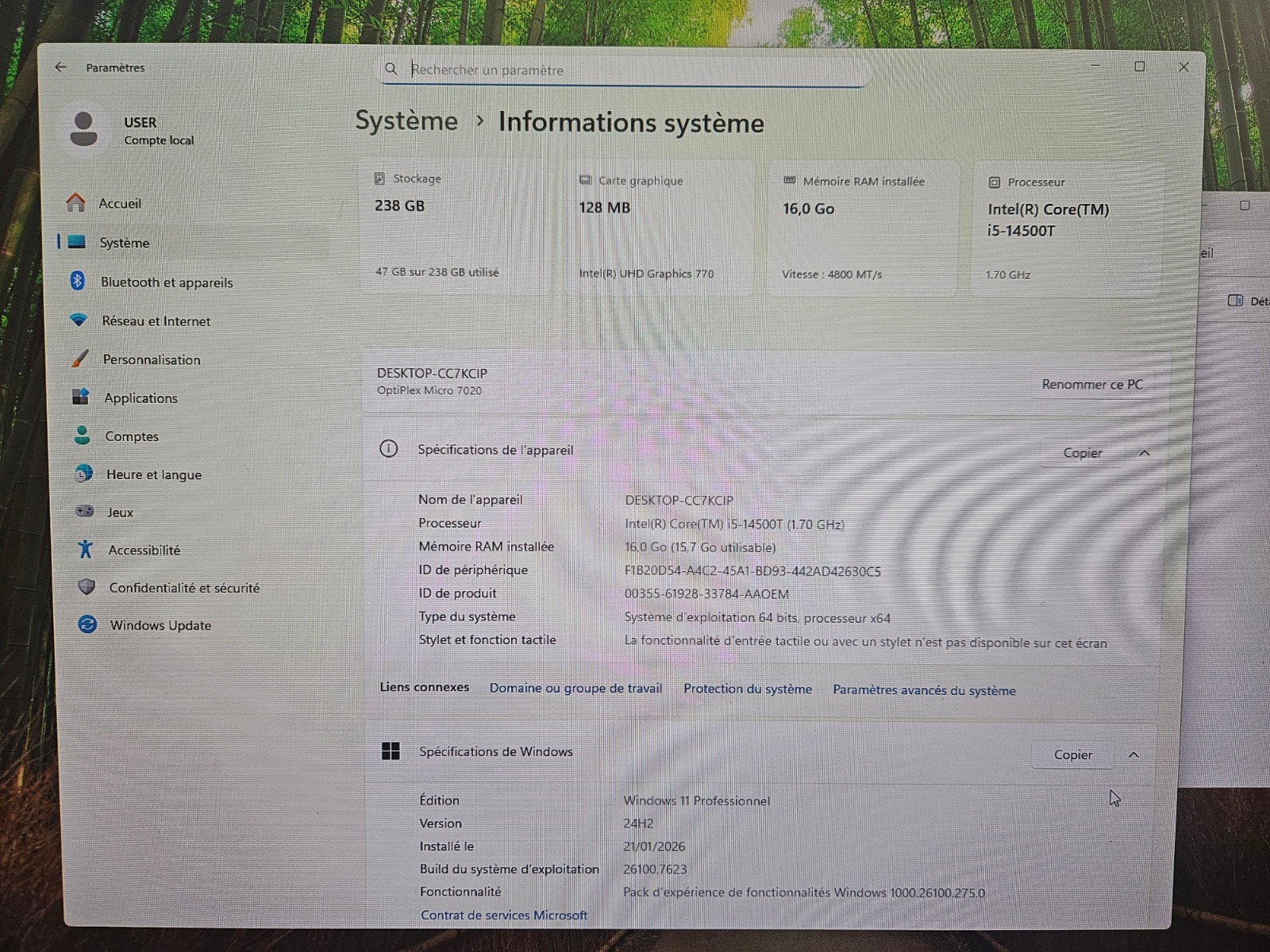The height and width of the screenshot is (952, 1270).
Task: Select Heure et langue in sidebar
Action: tap(153, 474)
